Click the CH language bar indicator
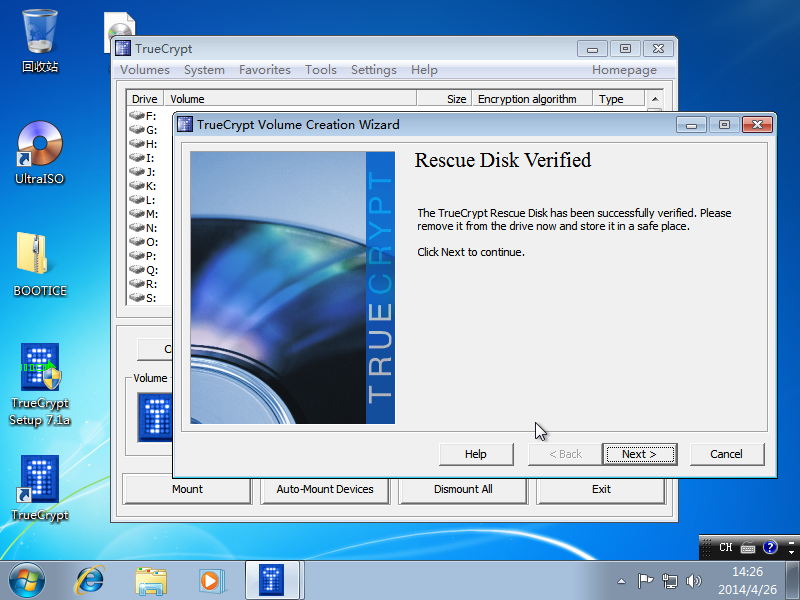 (726, 547)
